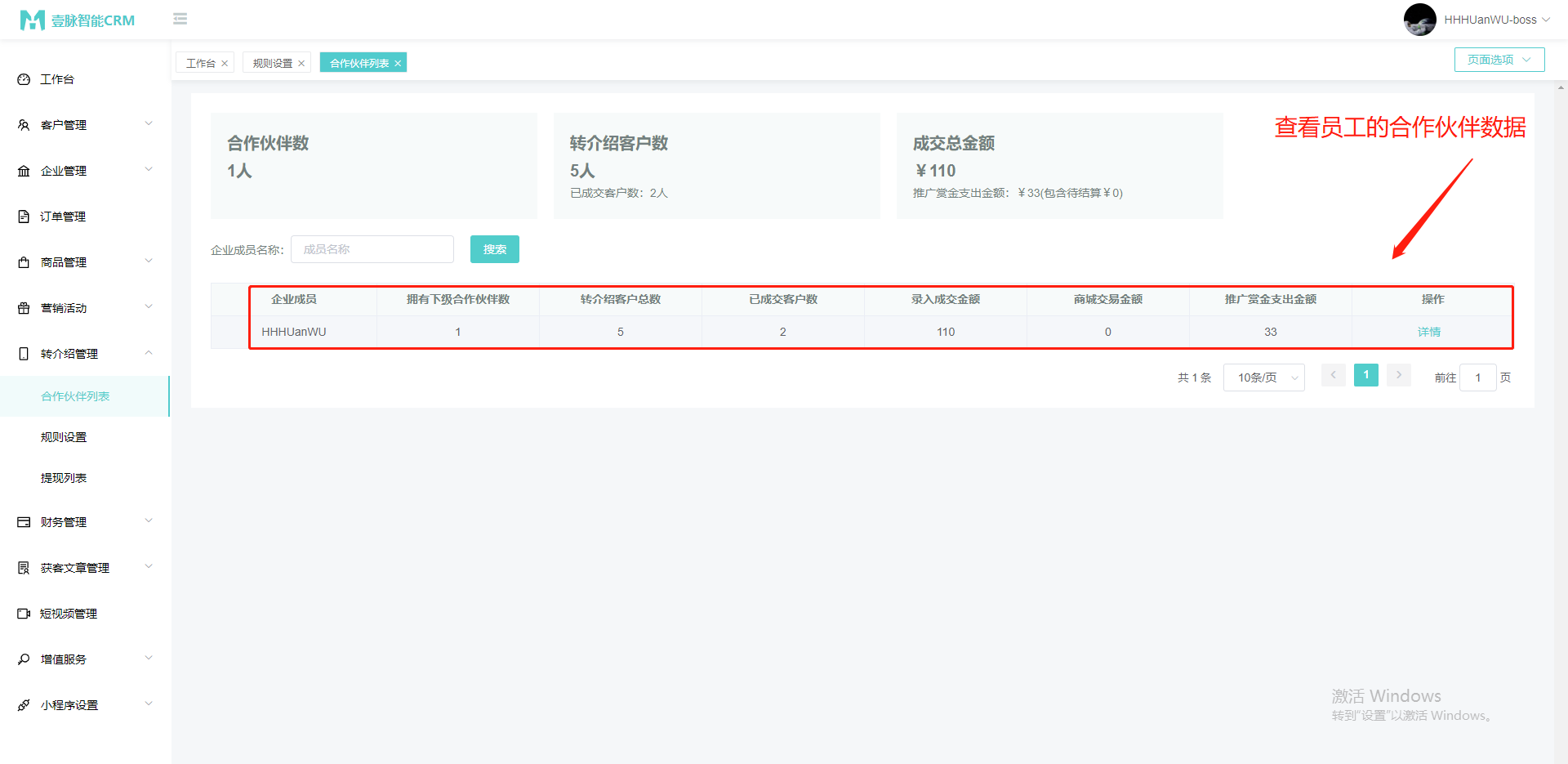
Task: Close the 合作伙伴列表 tab
Action: 398,64
